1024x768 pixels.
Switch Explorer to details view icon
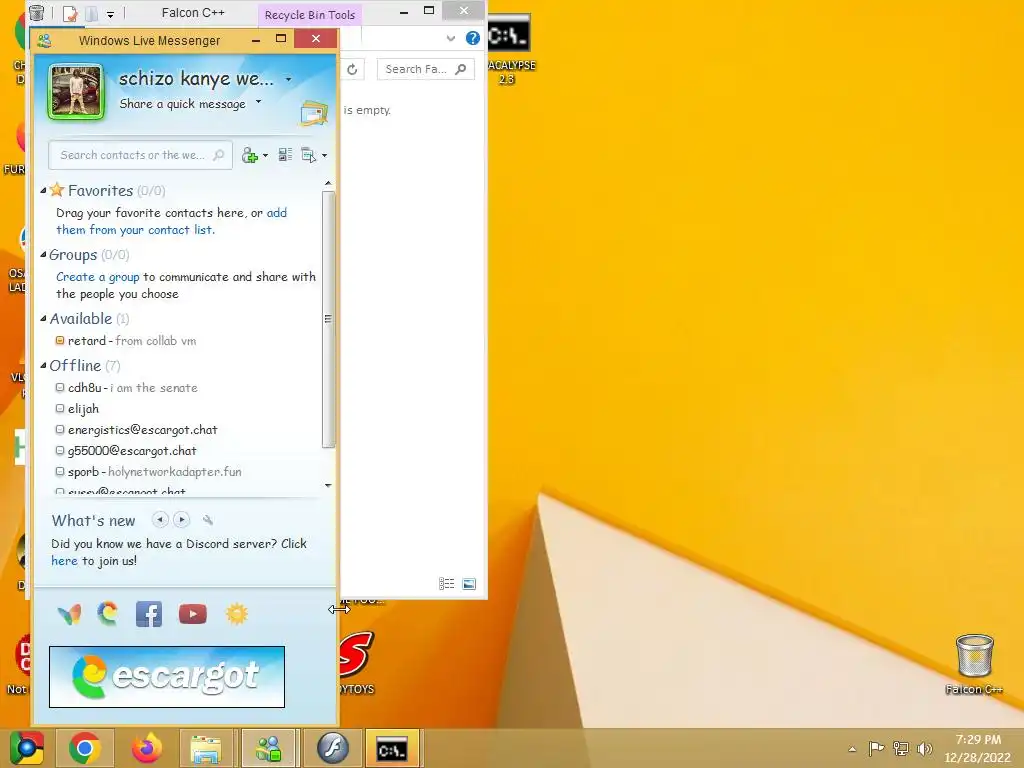click(447, 584)
